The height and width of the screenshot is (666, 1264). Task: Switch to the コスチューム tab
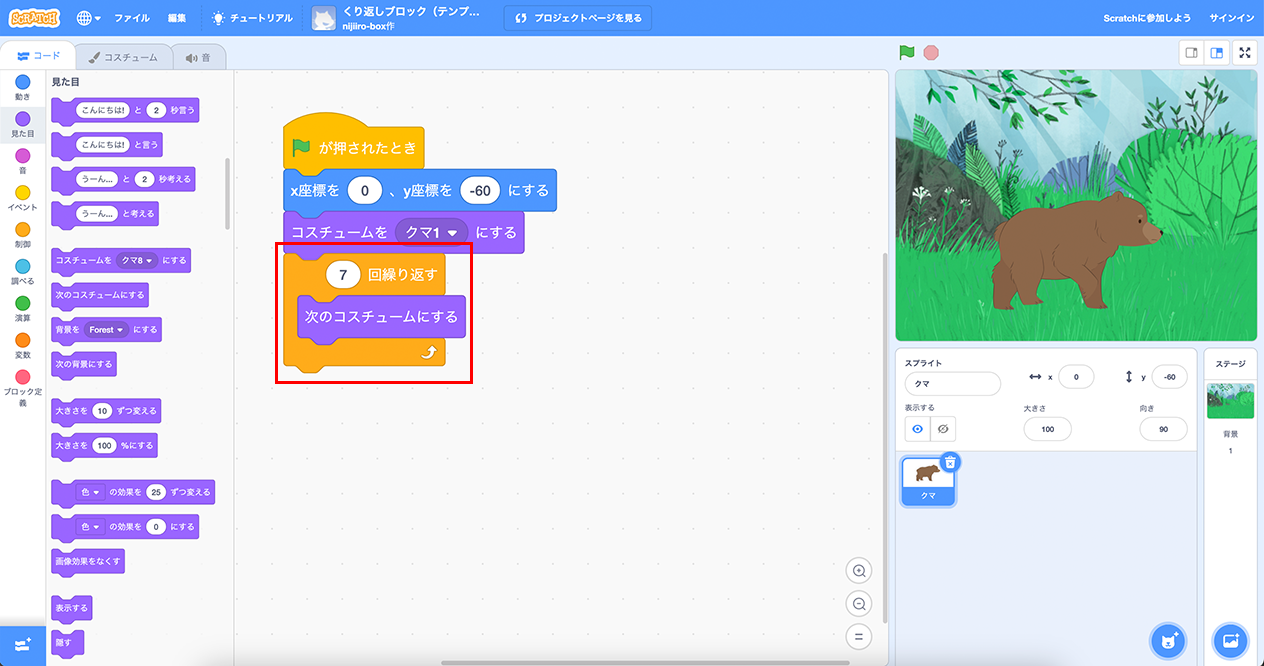click(123, 57)
